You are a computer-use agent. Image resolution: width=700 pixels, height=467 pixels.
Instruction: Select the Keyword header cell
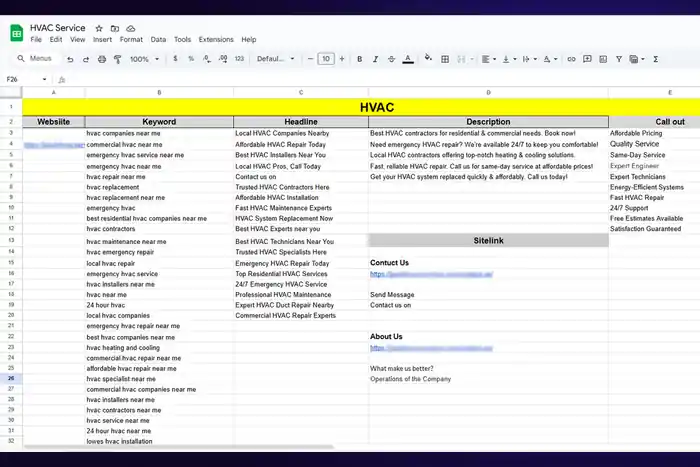click(159, 121)
